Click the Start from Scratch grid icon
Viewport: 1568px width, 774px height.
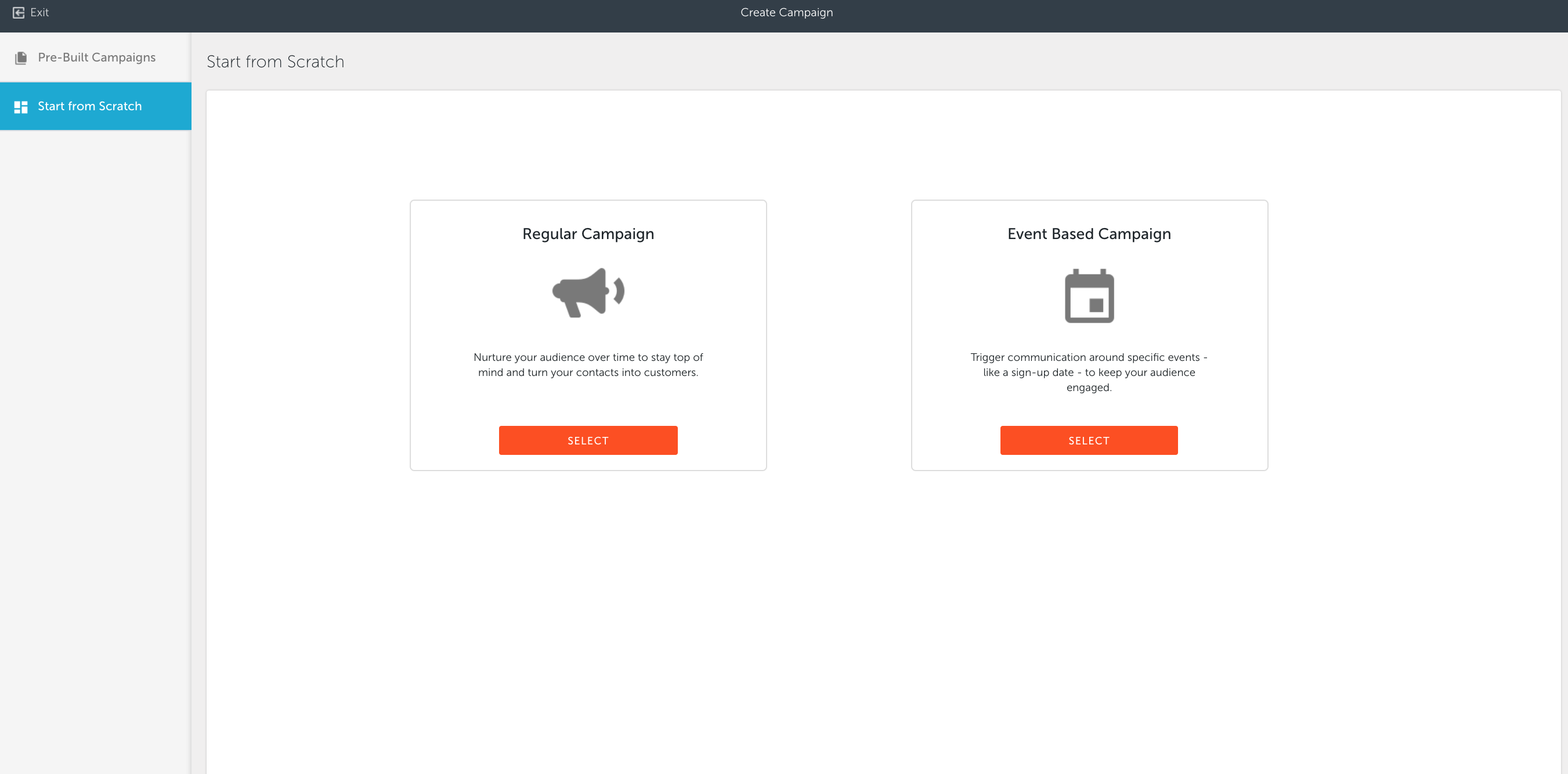click(x=21, y=107)
